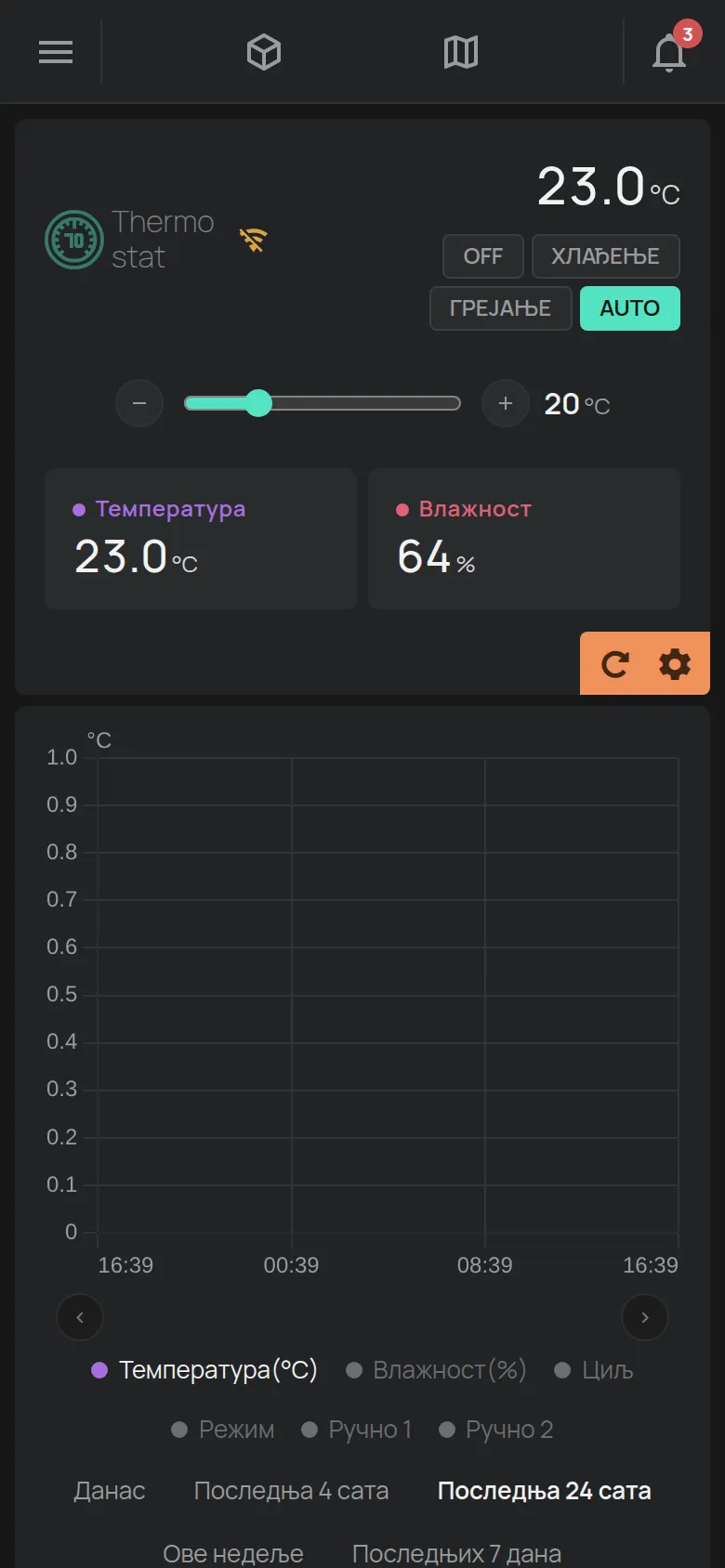Open the map view icon

(x=461, y=52)
